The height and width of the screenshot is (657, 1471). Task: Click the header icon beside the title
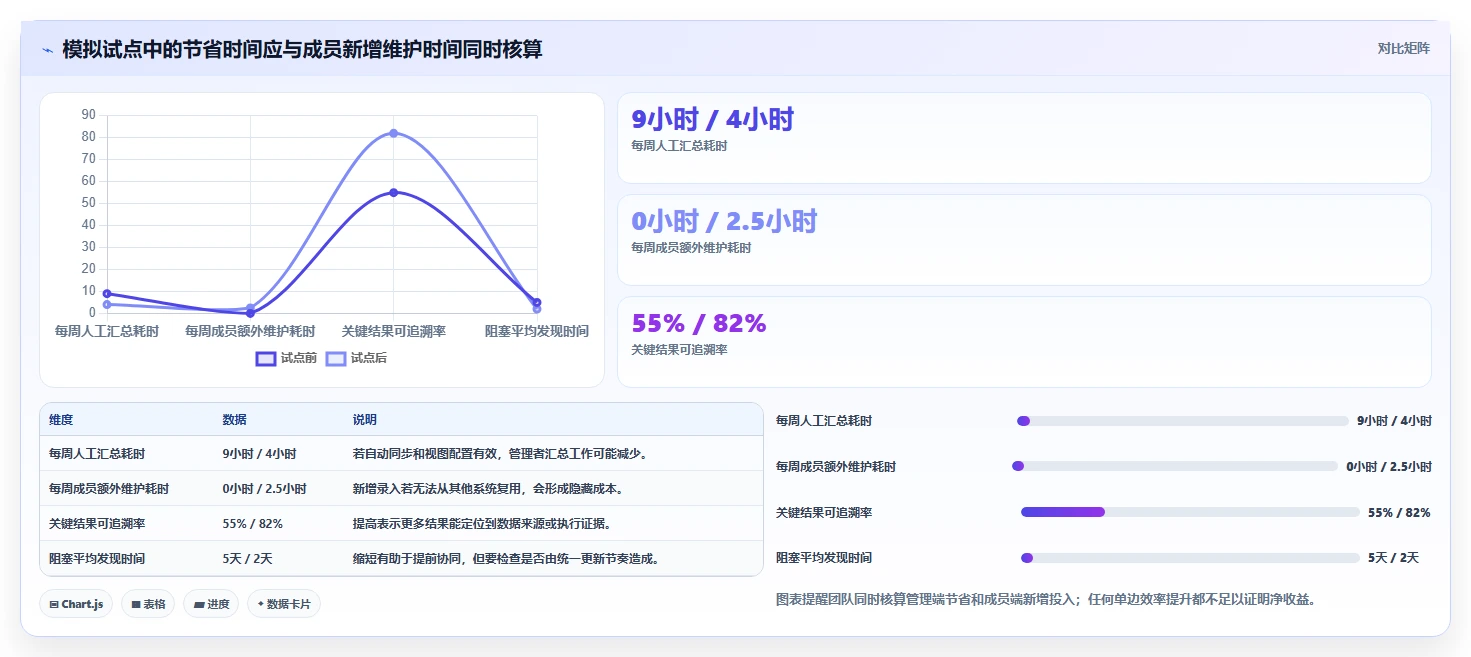tap(47, 50)
